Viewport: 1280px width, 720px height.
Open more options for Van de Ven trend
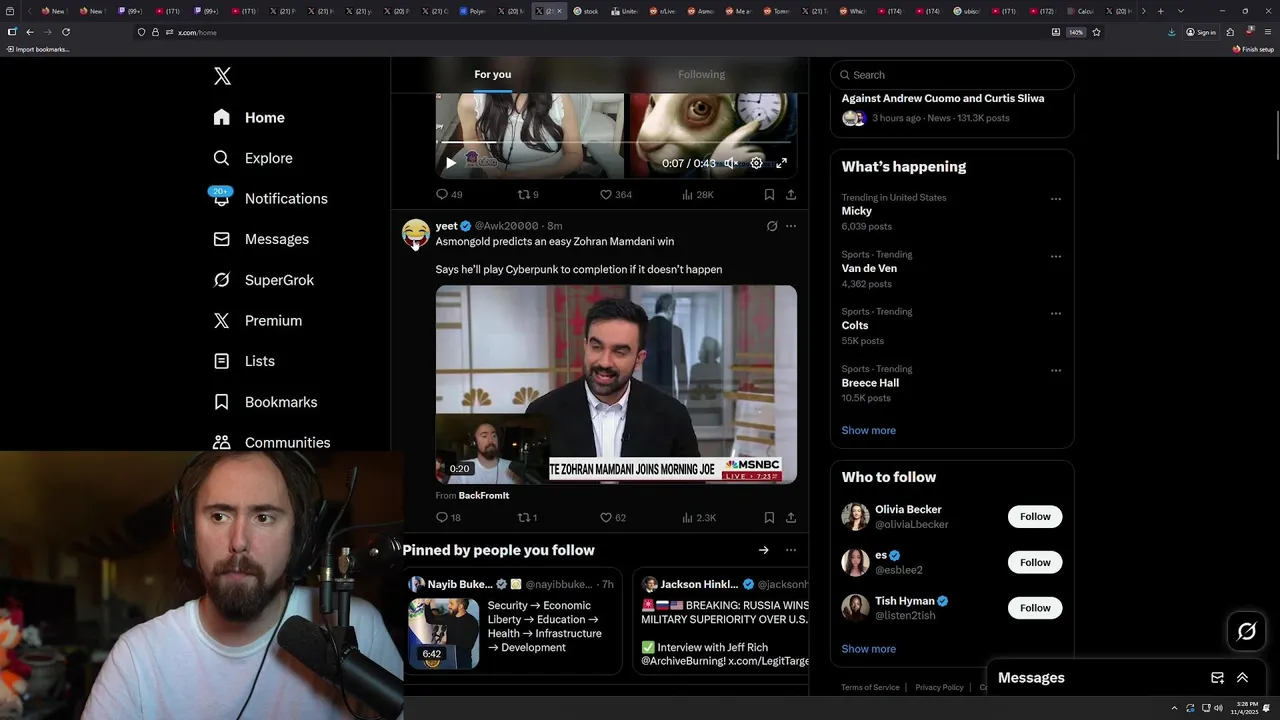1055,256
